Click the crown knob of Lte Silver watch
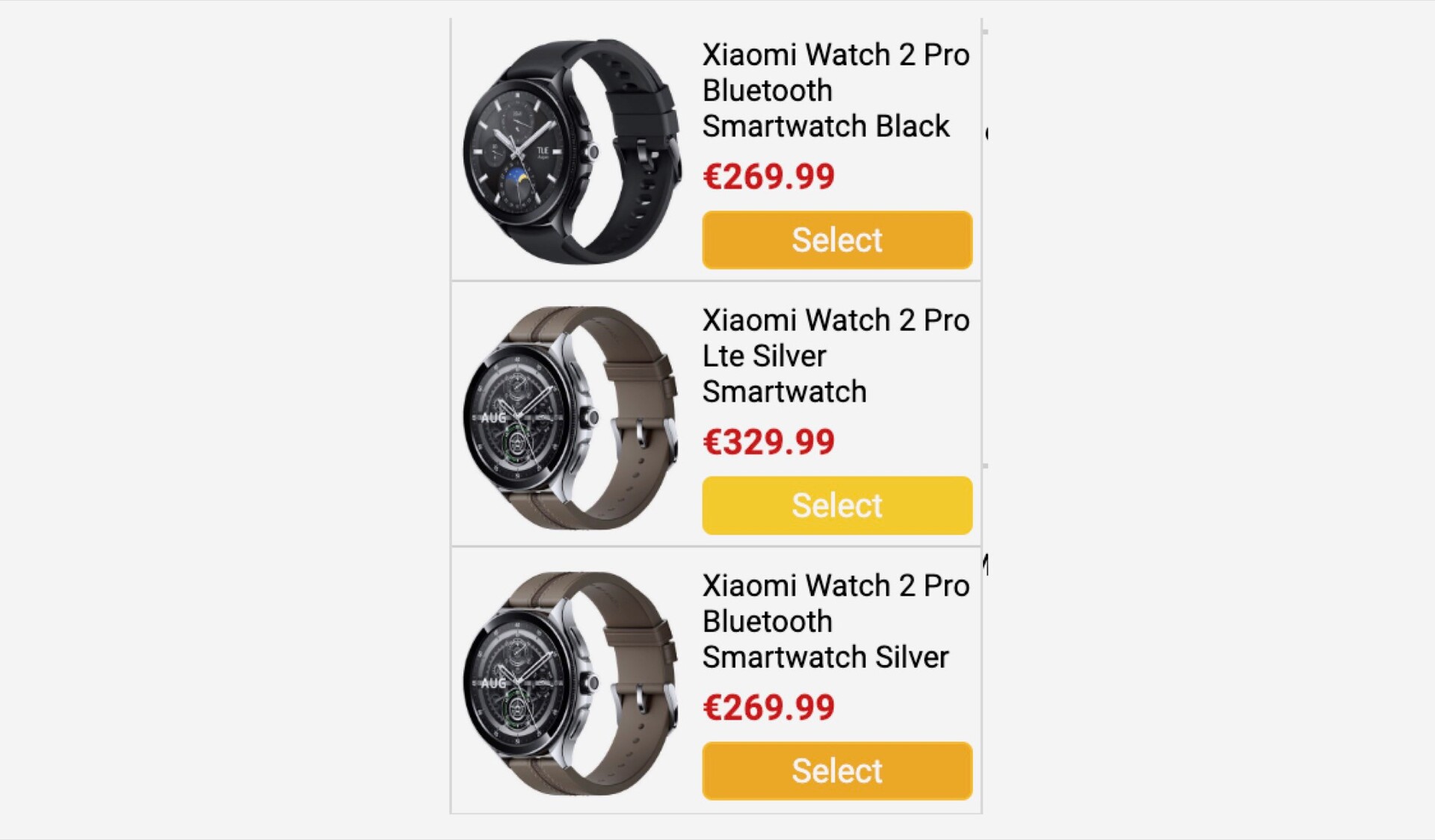 click(593, 418)
